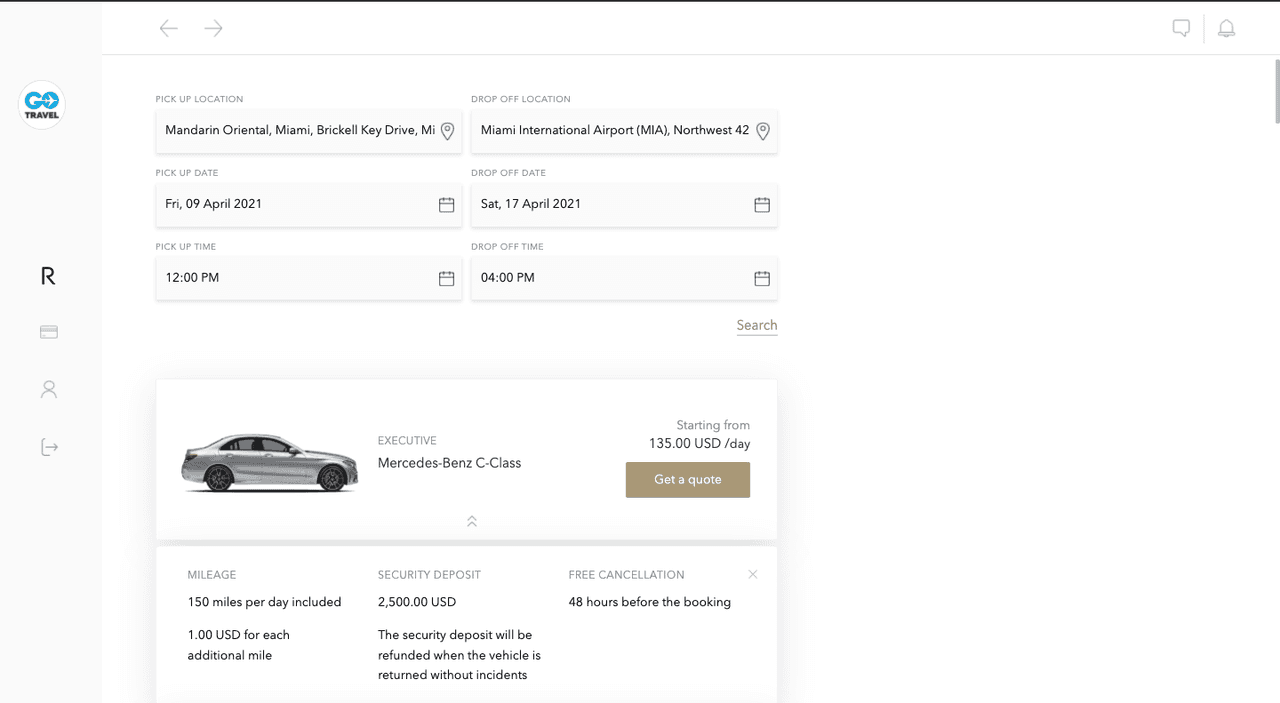This screenshot has width=1280, height=703.
Task: Change the 04:00 PM drop off time
Action: pyautogui.click(x=624, y=278)
